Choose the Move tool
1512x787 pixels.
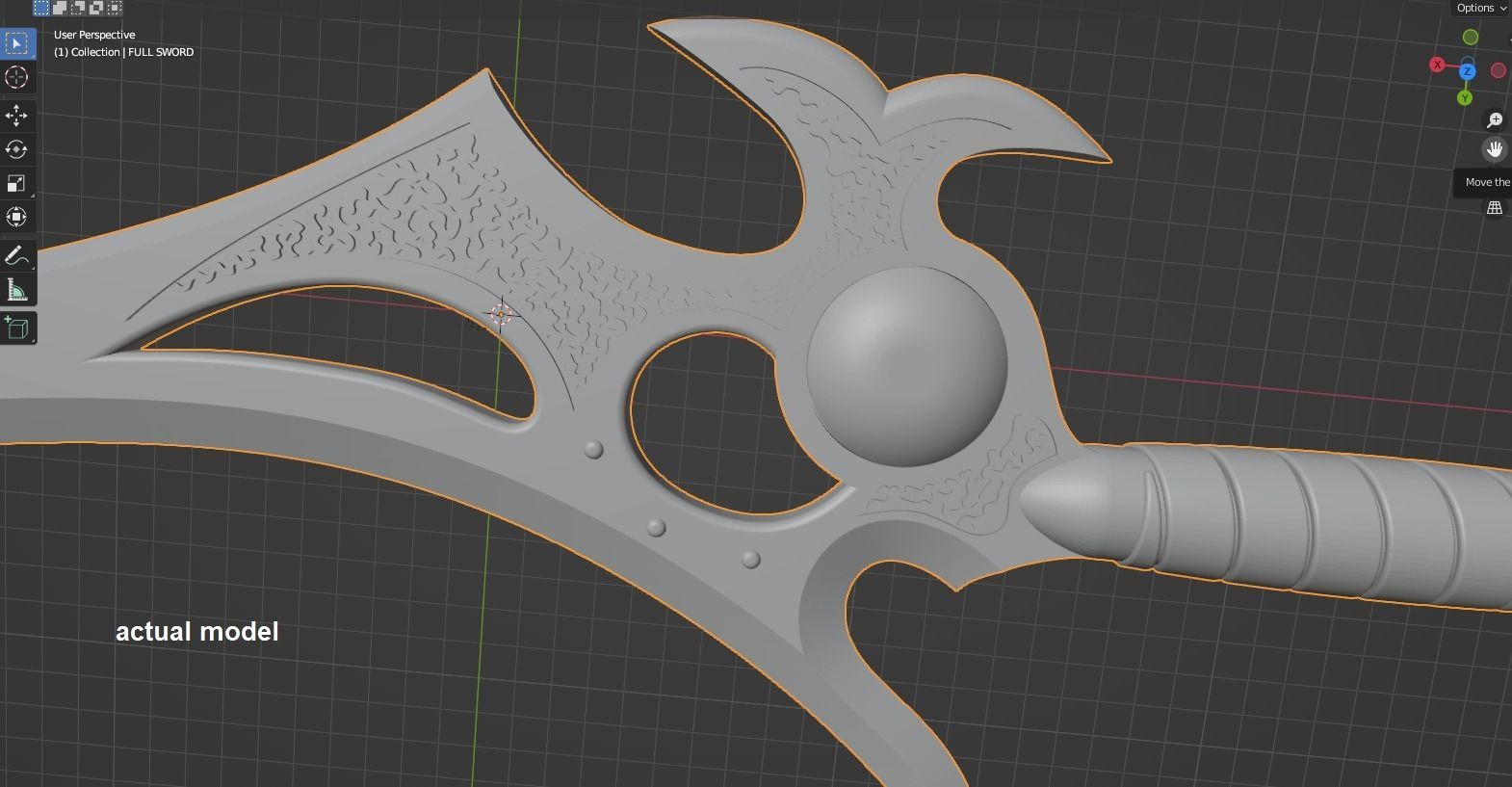16,116
